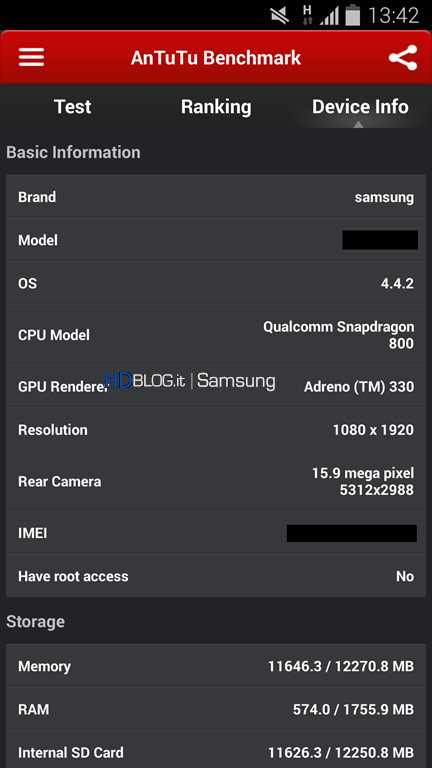The width and height of the screenshot is (432, 768).
Task: Tap the 13:42 clock in status bar
Action: (393, 16)
